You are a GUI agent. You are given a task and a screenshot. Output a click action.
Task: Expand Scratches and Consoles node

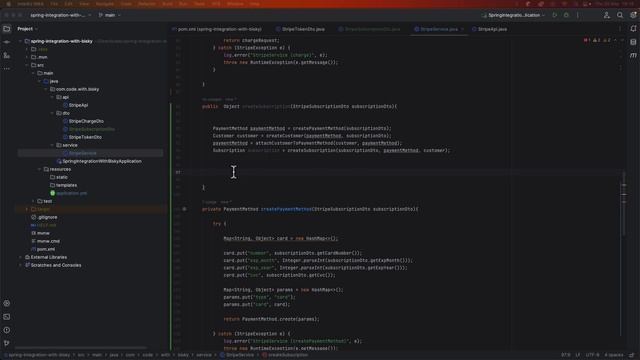[20, 265]
